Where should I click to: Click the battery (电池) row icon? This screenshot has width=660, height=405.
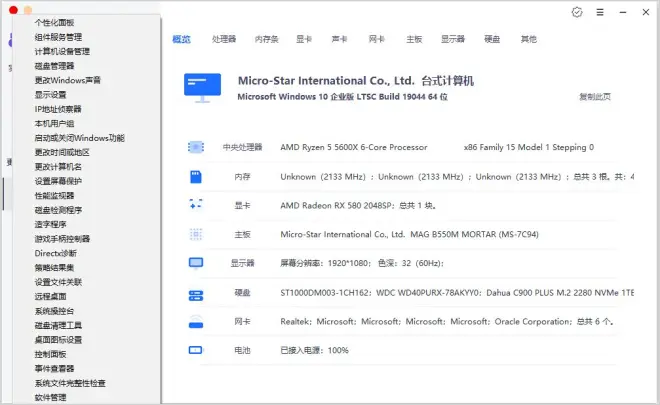(195, 352)
